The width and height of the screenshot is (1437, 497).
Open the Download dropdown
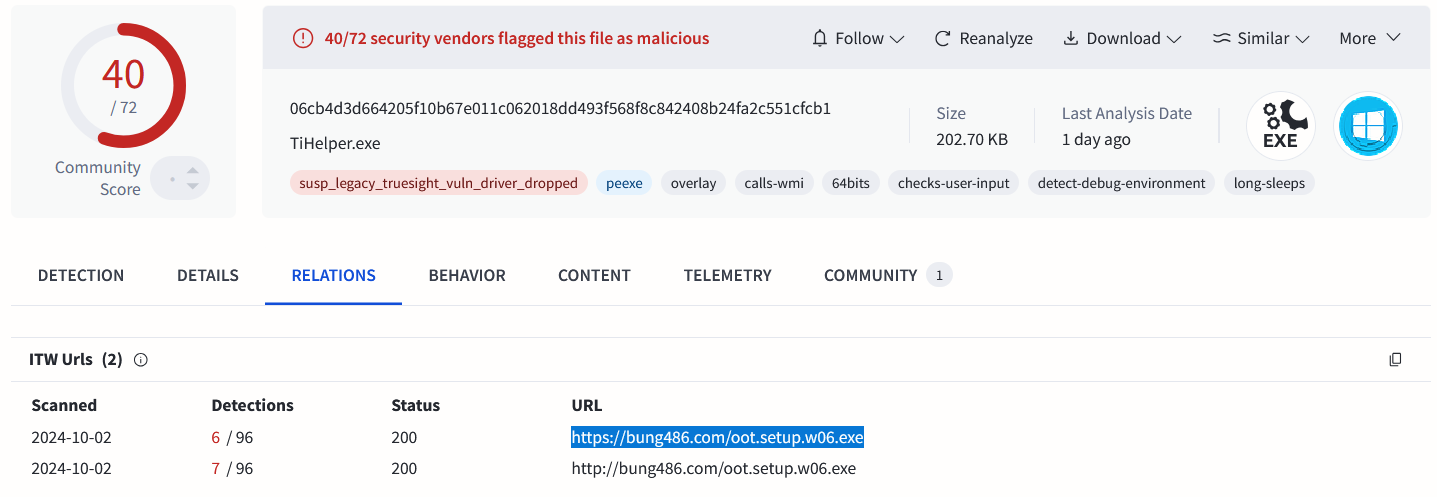tap(1122, 38)
